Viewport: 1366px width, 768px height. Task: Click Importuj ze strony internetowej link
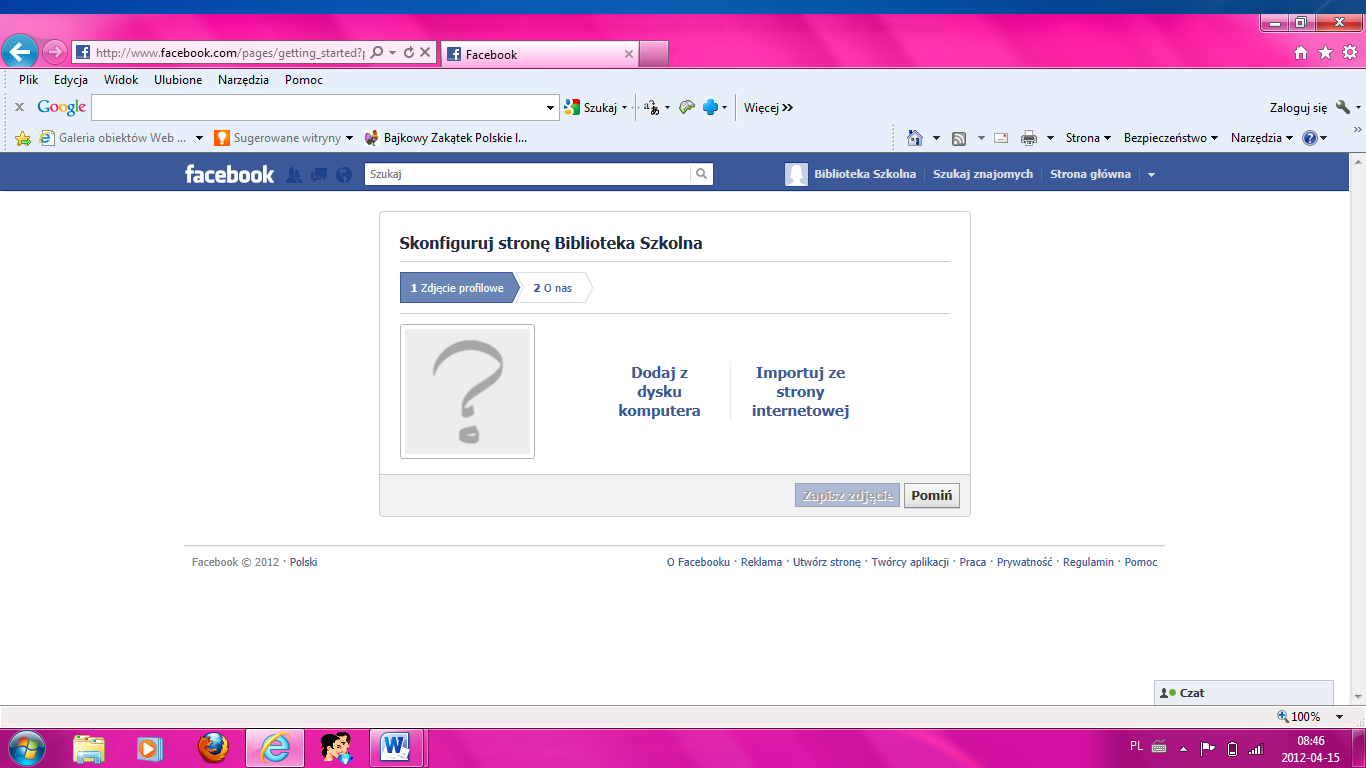tap(800, 392)
